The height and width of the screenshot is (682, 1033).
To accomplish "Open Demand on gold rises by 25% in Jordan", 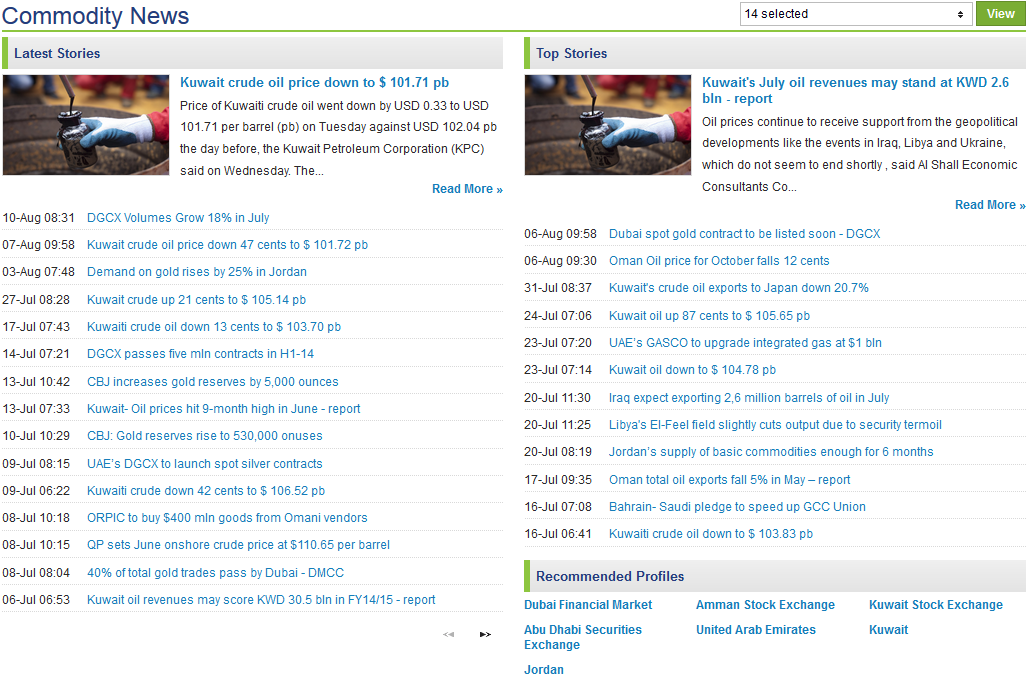I will pos(196,272).
